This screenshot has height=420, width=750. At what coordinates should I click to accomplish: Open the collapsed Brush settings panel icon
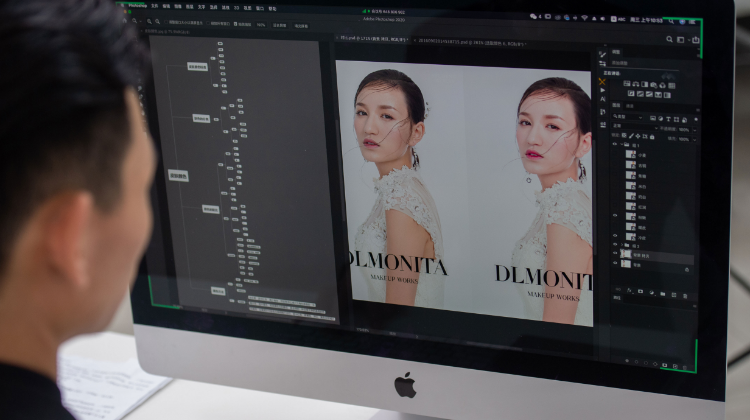click(603, 55)
